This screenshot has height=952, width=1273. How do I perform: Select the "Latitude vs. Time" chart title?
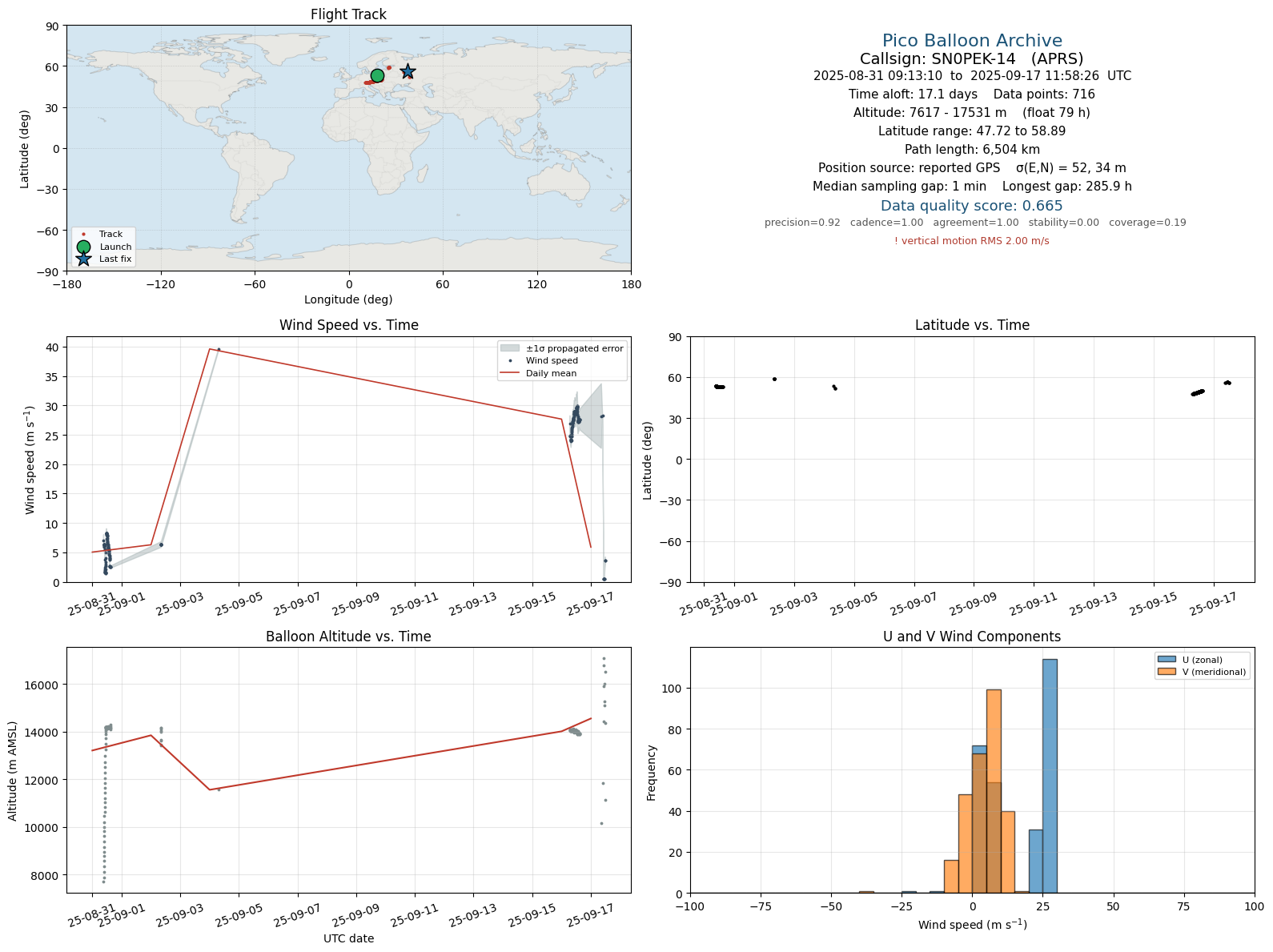coord(972,325)
